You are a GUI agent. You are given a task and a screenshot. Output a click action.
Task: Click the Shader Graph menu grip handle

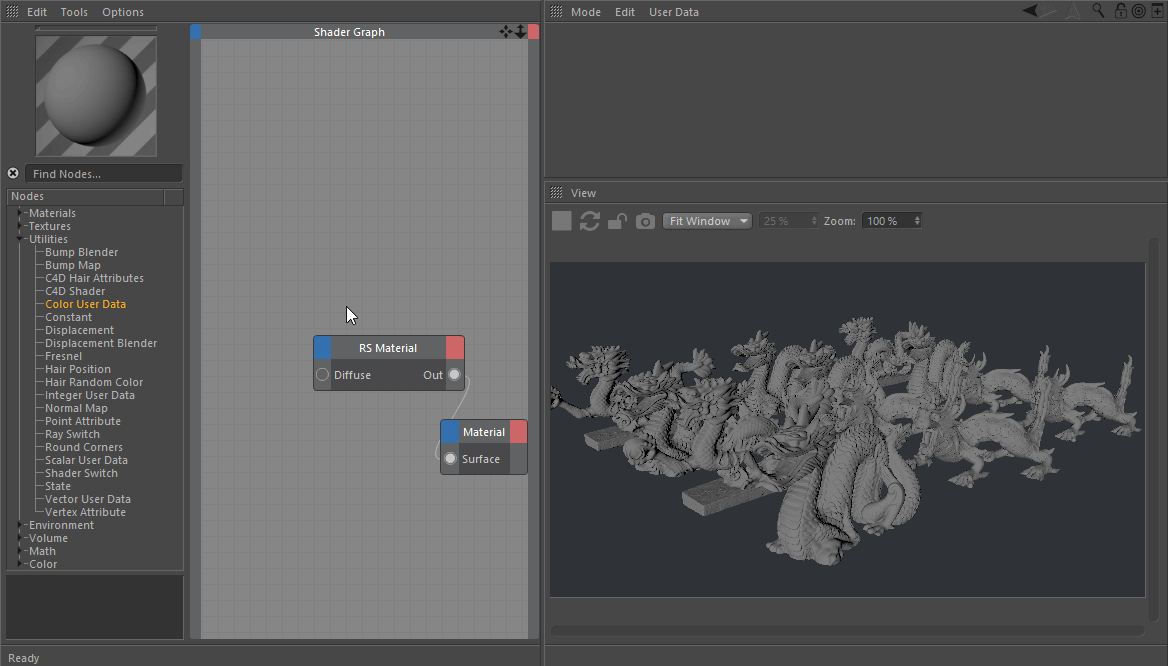[13, 12]
